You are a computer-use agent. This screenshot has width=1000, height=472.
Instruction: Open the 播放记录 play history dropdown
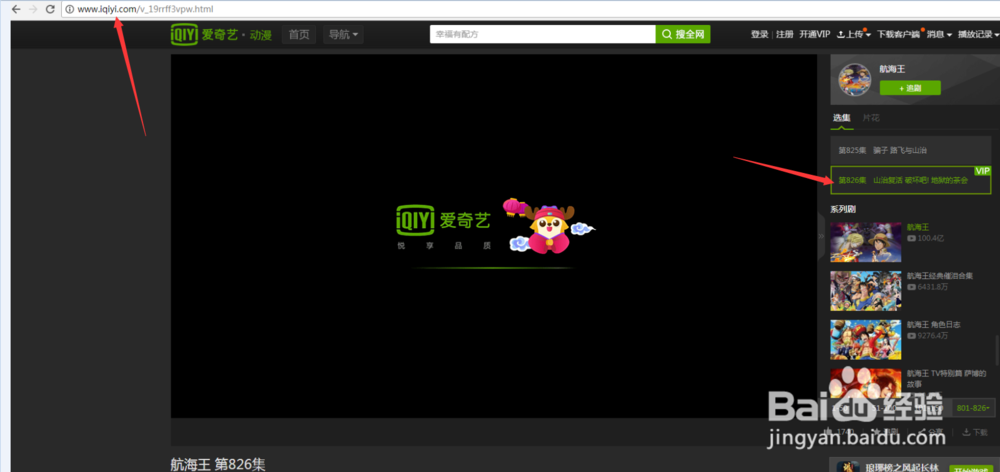coord(978,34)
